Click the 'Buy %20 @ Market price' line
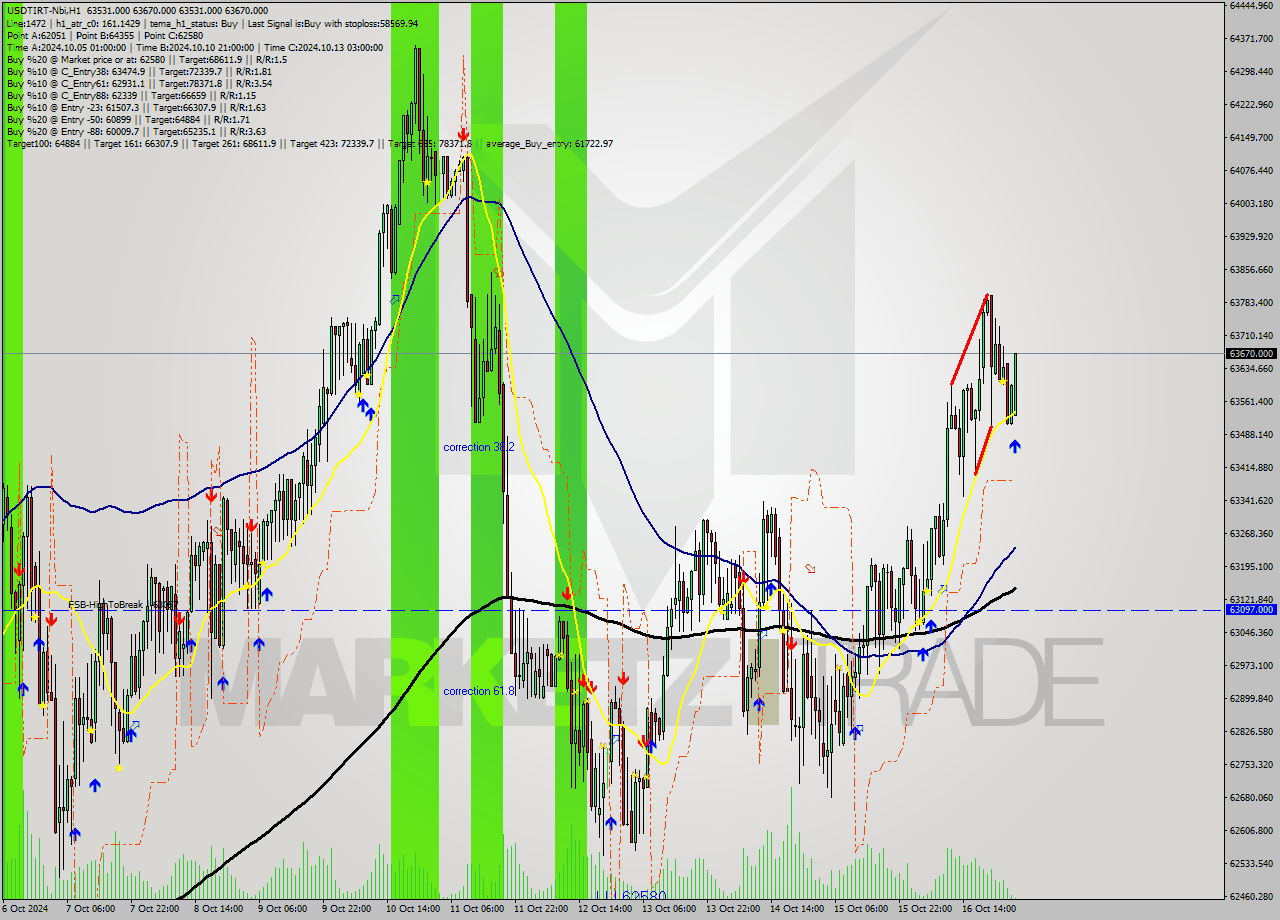Screen dimensions: 1280x920 point(146,59)
